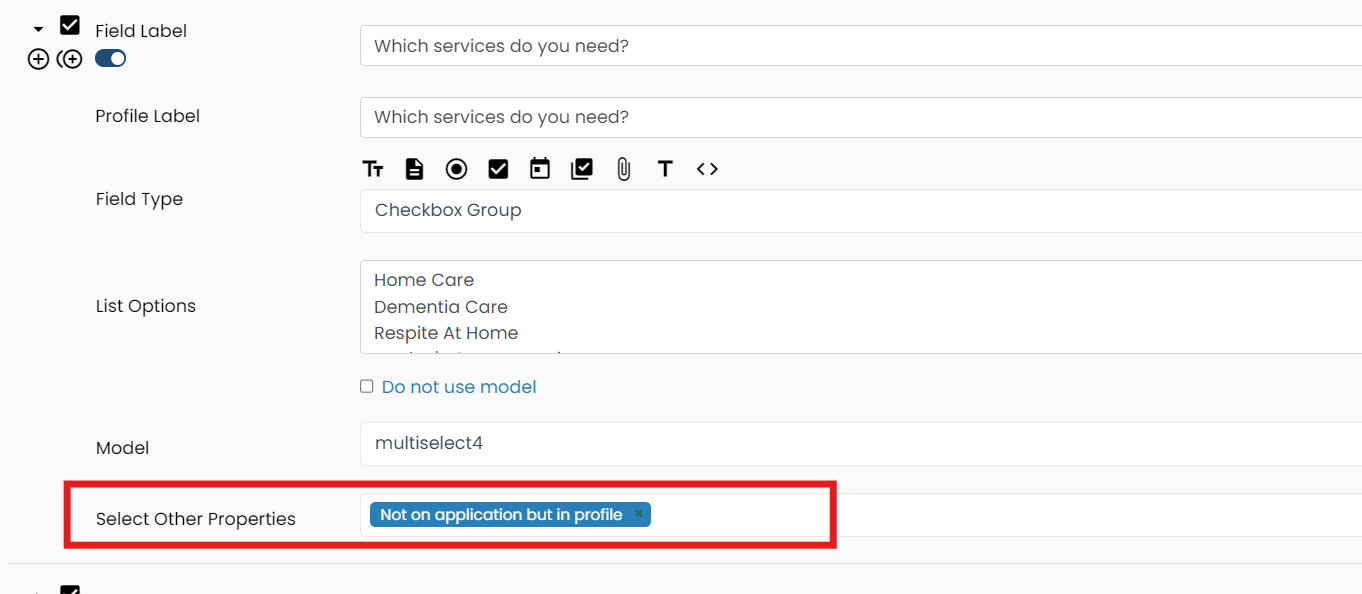Click into the Model input field
This screenshot has width=1362, height=594.
860,443
